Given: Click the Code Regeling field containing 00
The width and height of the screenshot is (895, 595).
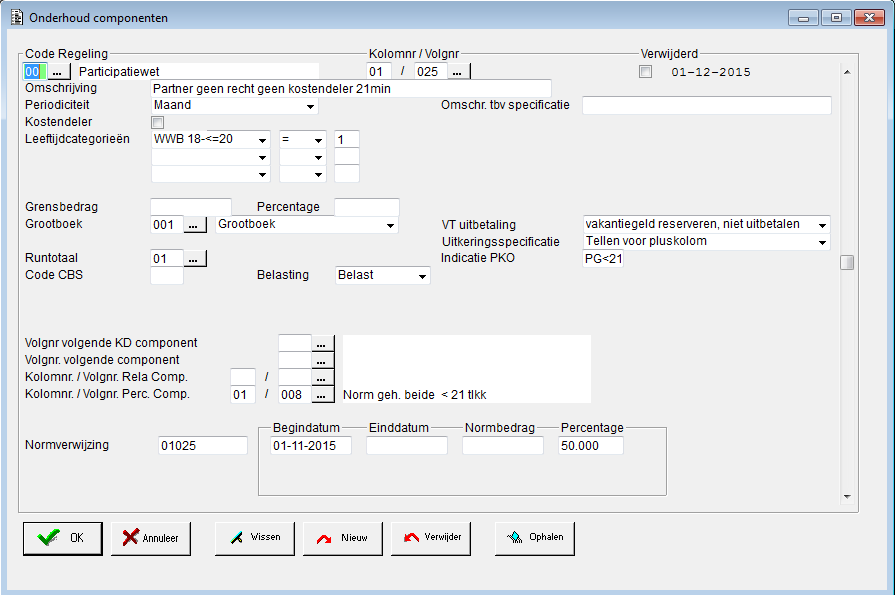Looking at the screenshot, I should [x=34, y=72].
